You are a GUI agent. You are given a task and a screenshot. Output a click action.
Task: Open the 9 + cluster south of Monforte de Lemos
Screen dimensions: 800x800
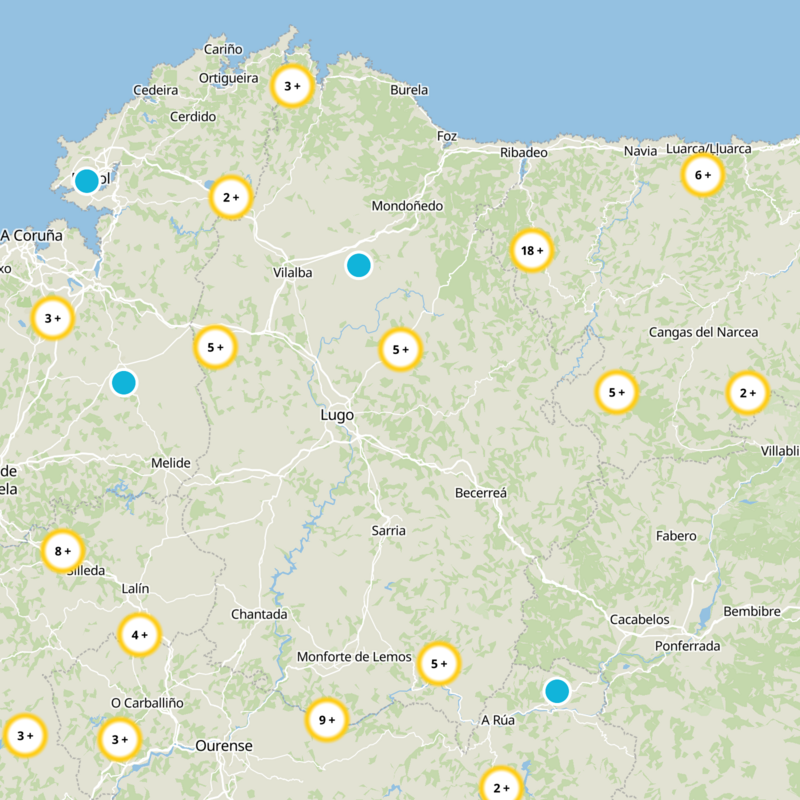pyautogui.click(x=327, y=720)
